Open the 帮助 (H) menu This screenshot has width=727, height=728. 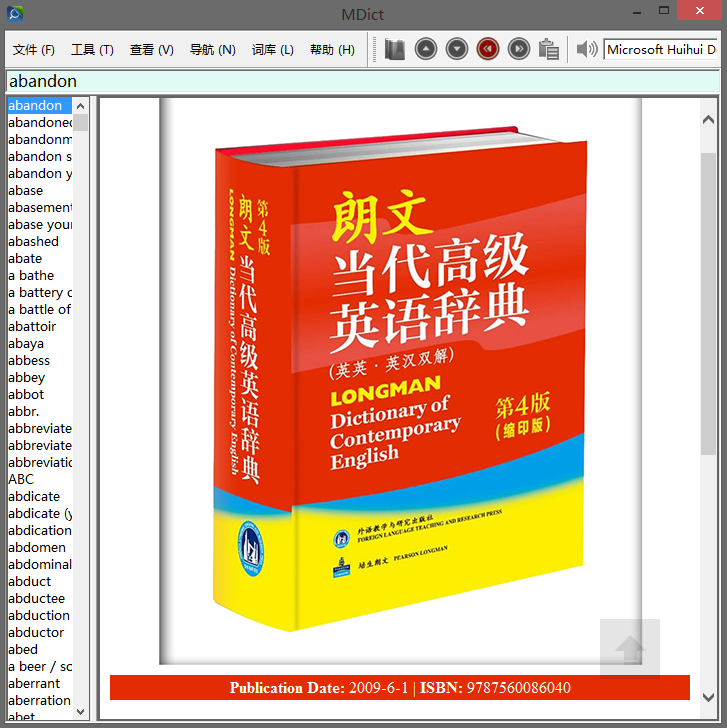coord(332,50)
